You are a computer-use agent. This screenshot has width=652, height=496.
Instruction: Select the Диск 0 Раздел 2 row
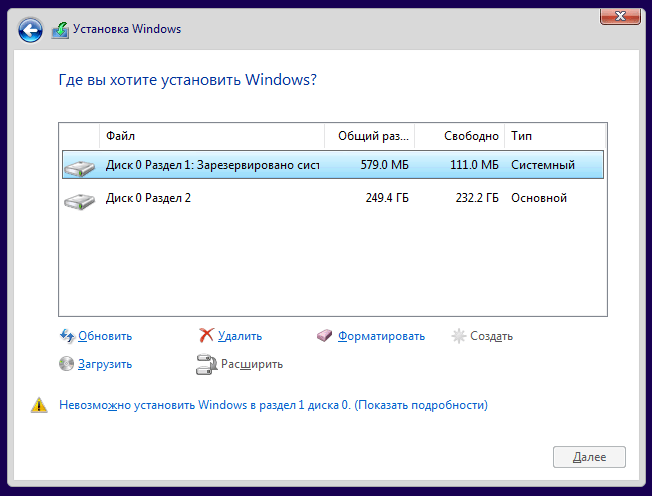pyautogui.click(x=333, y=198)
